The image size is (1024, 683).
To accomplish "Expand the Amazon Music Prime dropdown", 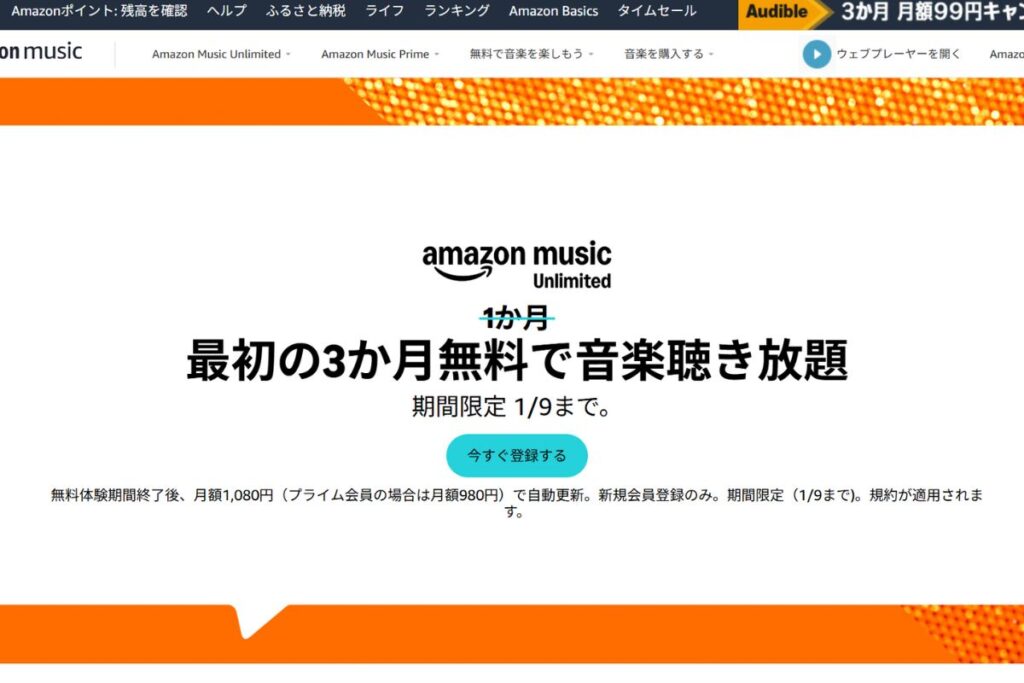I will pos(379,54).
